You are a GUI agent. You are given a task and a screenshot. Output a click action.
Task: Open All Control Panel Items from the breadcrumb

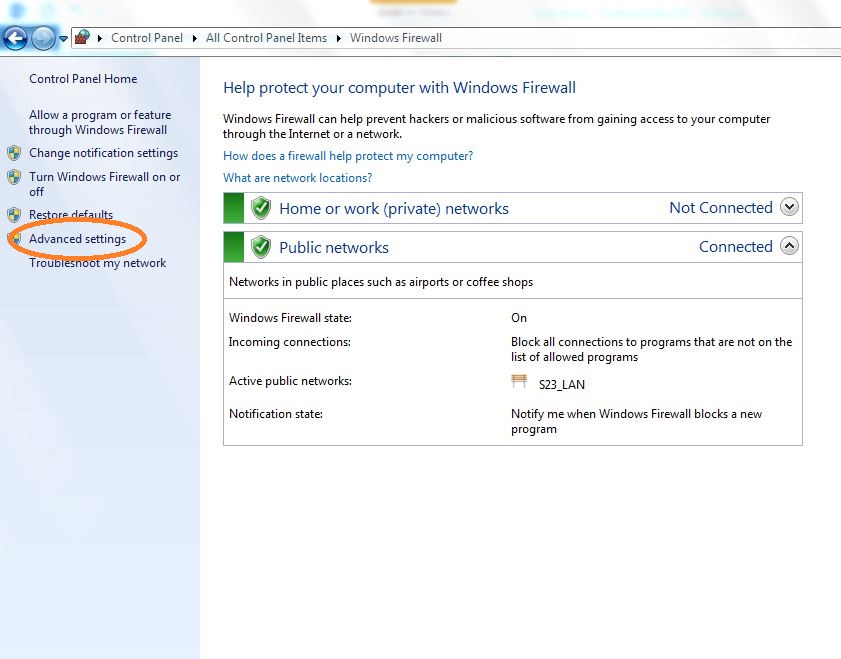(266, 38)
